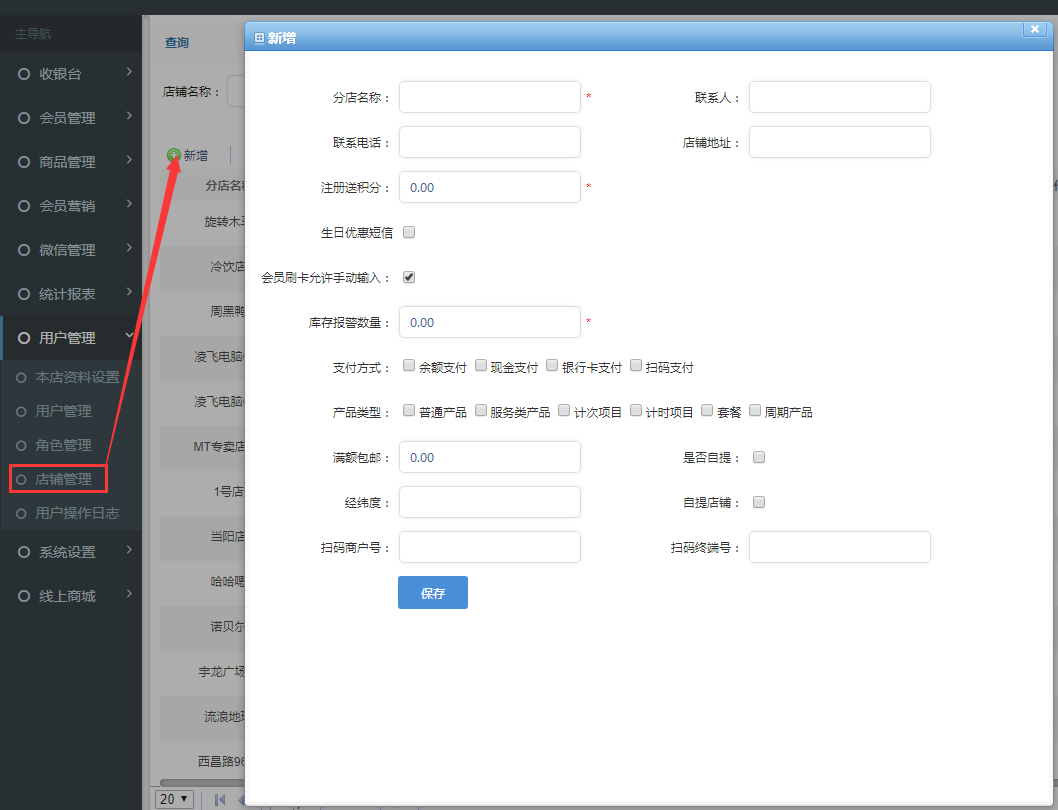The image size is (1058, 810).
Task: Check the 计时项目 product type
Action: (636, 410)
